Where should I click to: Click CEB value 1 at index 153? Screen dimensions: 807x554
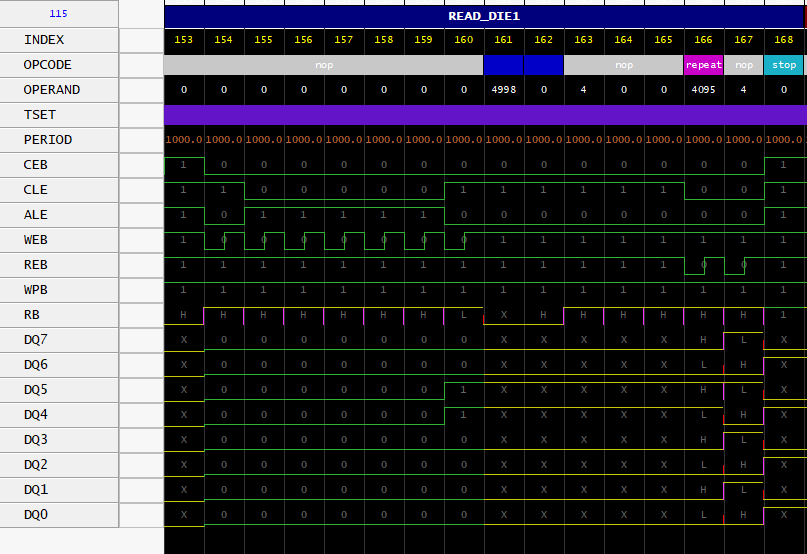point(184,165)
